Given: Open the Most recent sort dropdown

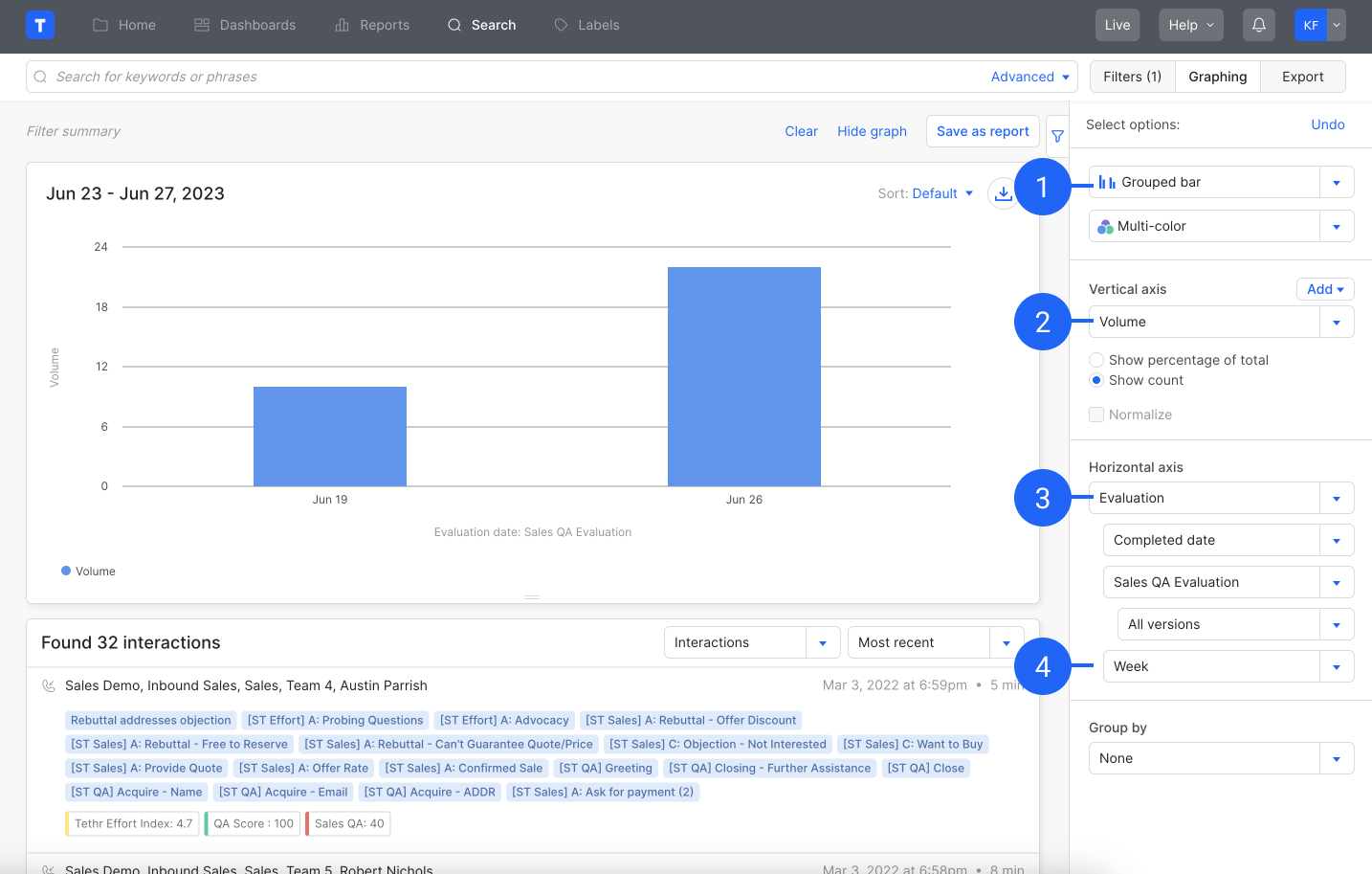Looking at the screenshot, I should pyautogui.click(x=936, y=642).
